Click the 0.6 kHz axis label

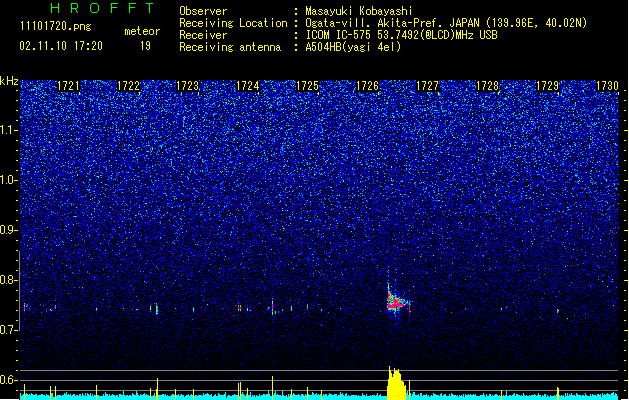tap(9, 380)
